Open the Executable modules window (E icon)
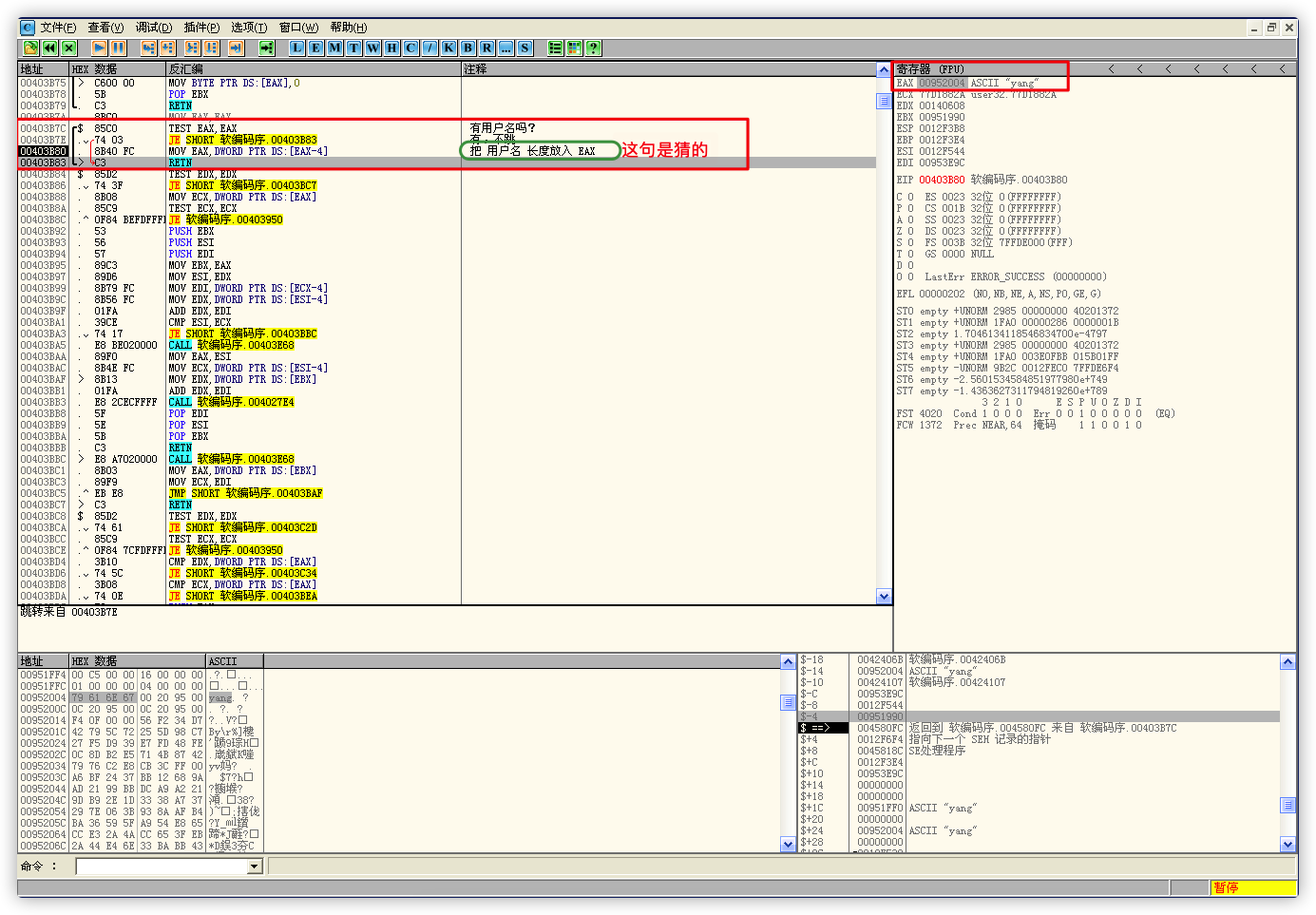 click(x=315, y=48)
